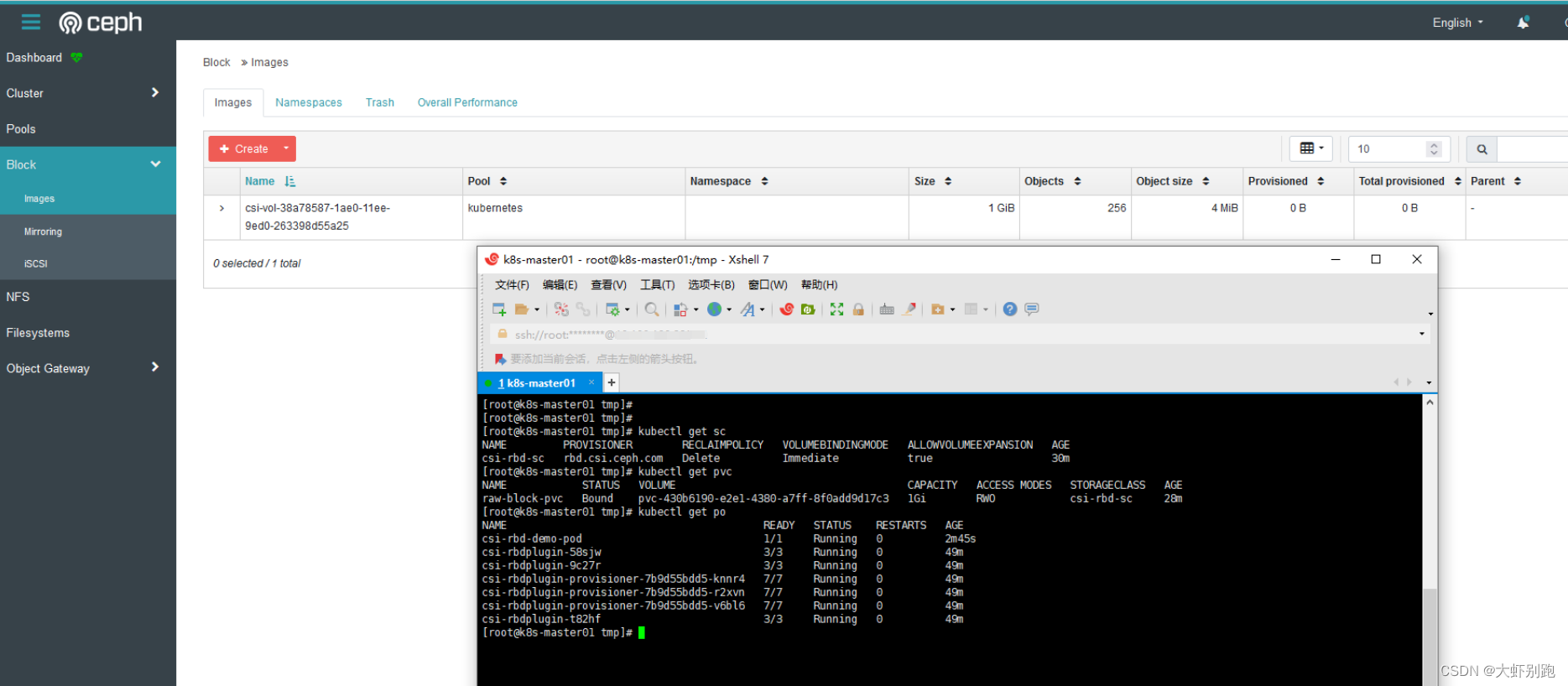Open session properties gear icon in Xshell

[x=613, y=309]
